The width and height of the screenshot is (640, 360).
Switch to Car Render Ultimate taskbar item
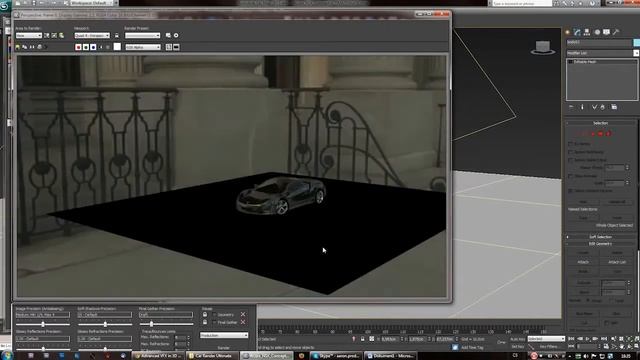coord(212,356)
